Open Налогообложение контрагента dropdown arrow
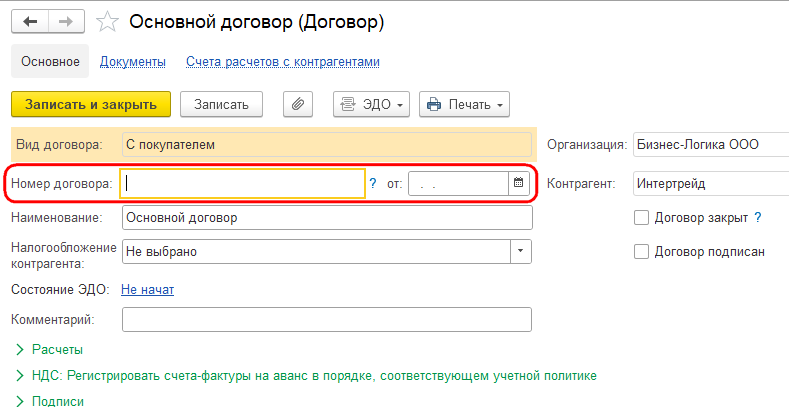 [521, 251]
